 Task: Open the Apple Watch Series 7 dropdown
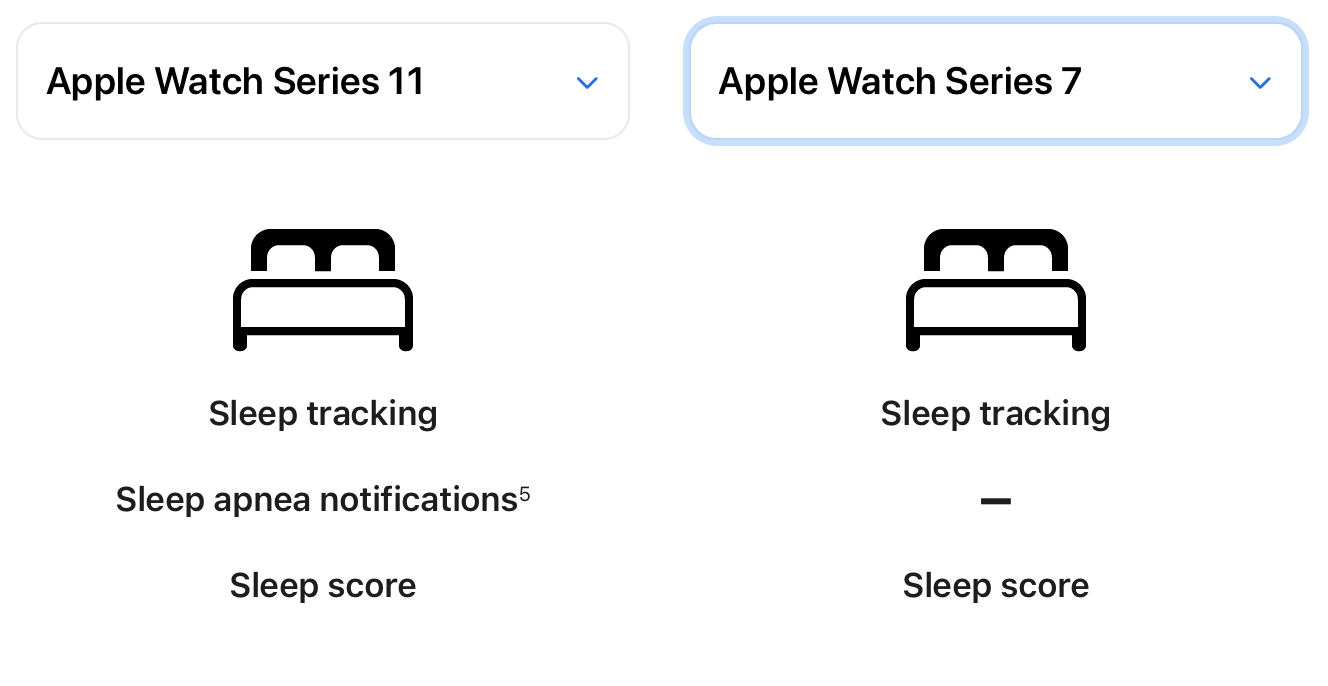coord(995,81)
